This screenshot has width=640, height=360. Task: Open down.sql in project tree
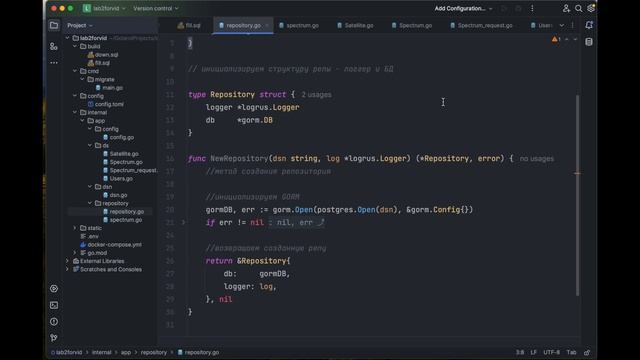pos(103,55)
